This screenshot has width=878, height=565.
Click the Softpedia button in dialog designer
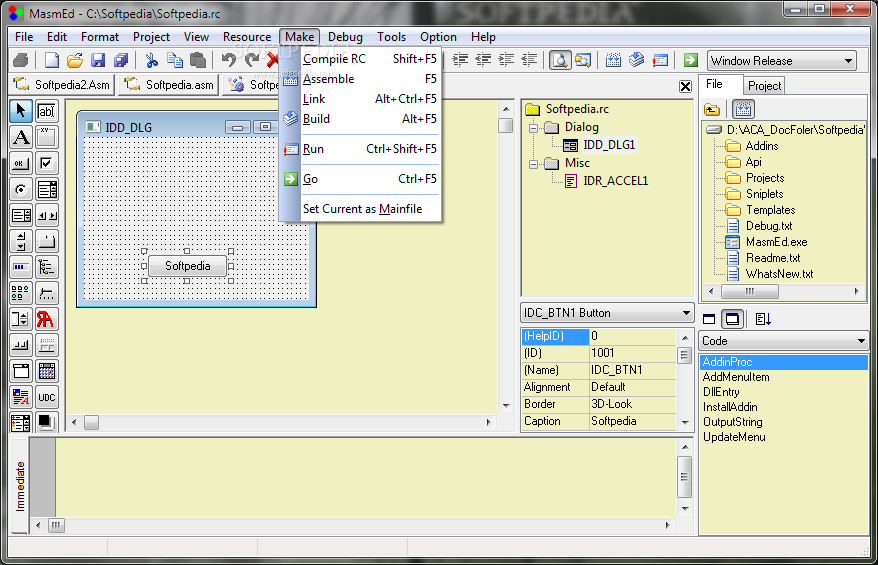pyautogui.click(x=188, y=266)
